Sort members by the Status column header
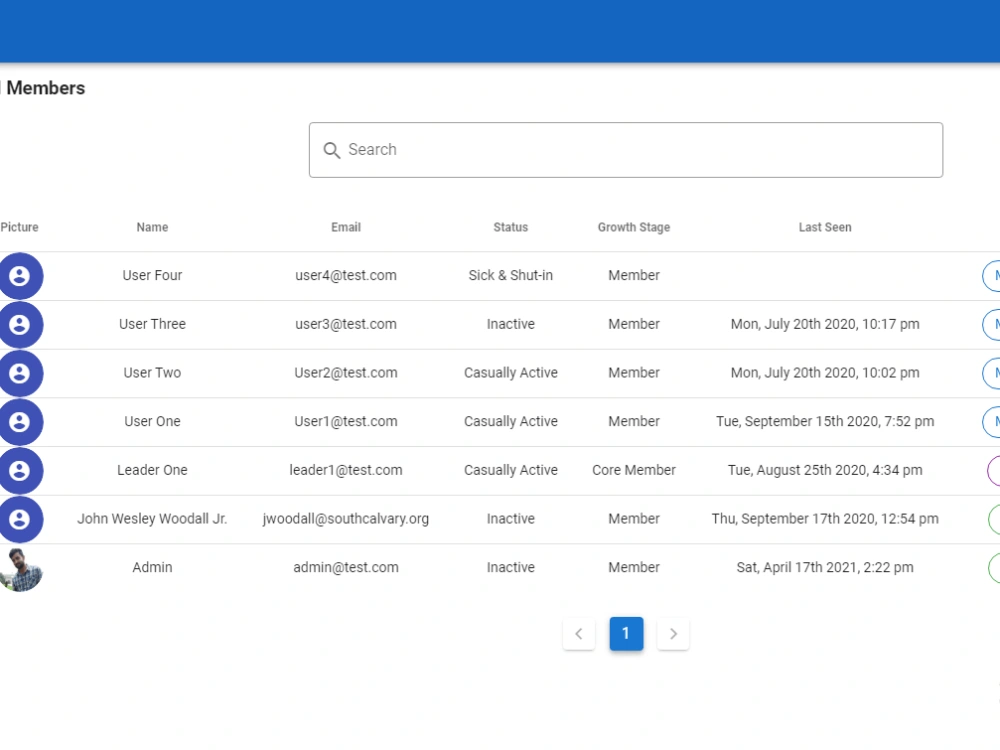This screenshot has width=1000, height=750. pyautogui.click(x=510, y=227)
